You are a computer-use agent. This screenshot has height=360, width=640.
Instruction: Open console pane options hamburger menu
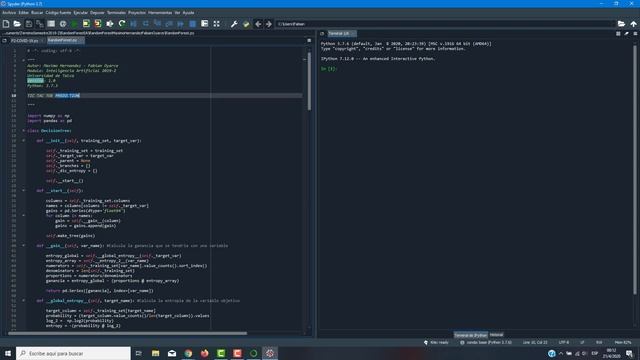[x=635, y=33]
